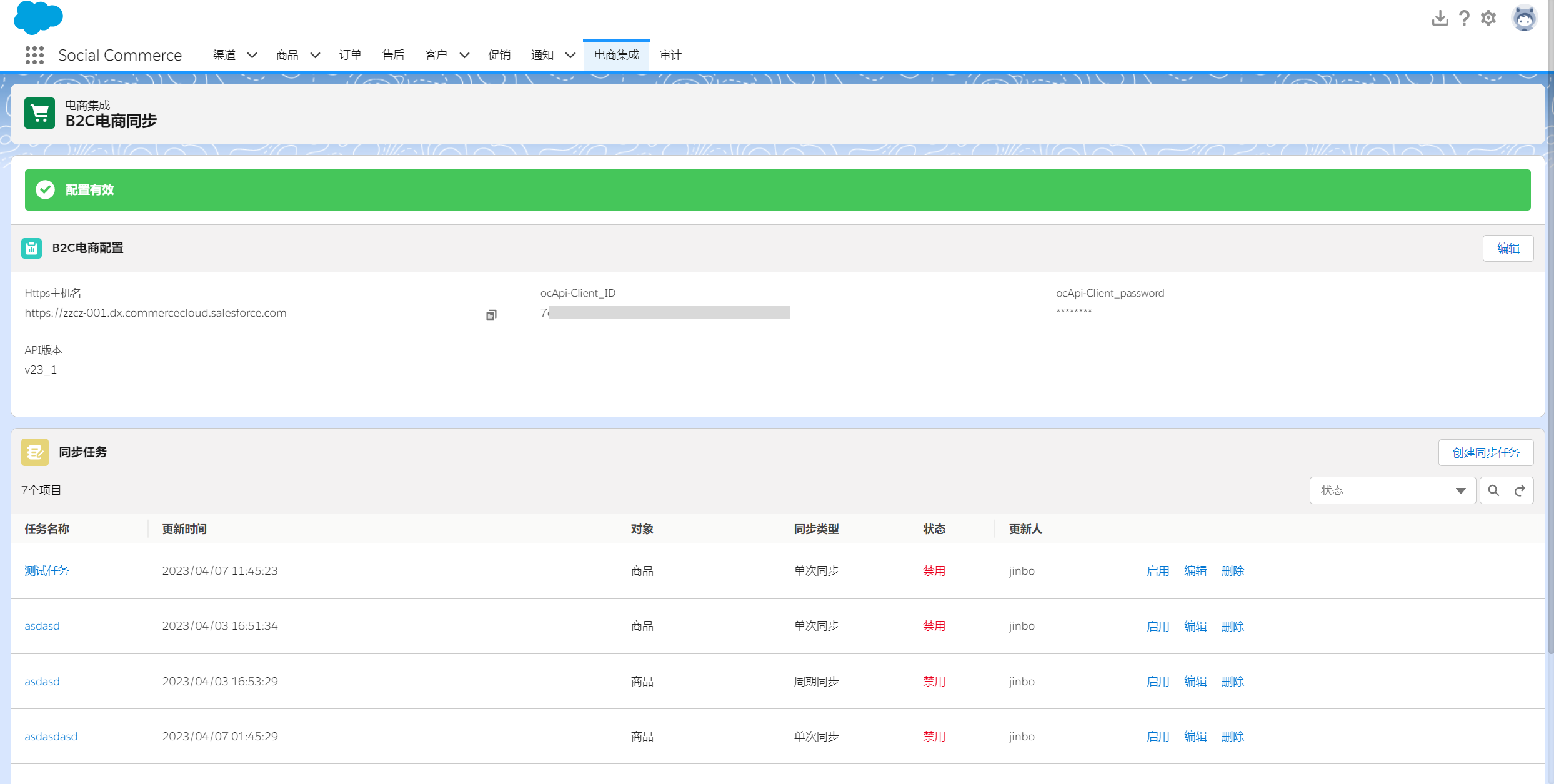Open the 测试任务 task link
The height and width of the screenshot is (784, 1554).
pyautogui.click(x=47, y=571)
